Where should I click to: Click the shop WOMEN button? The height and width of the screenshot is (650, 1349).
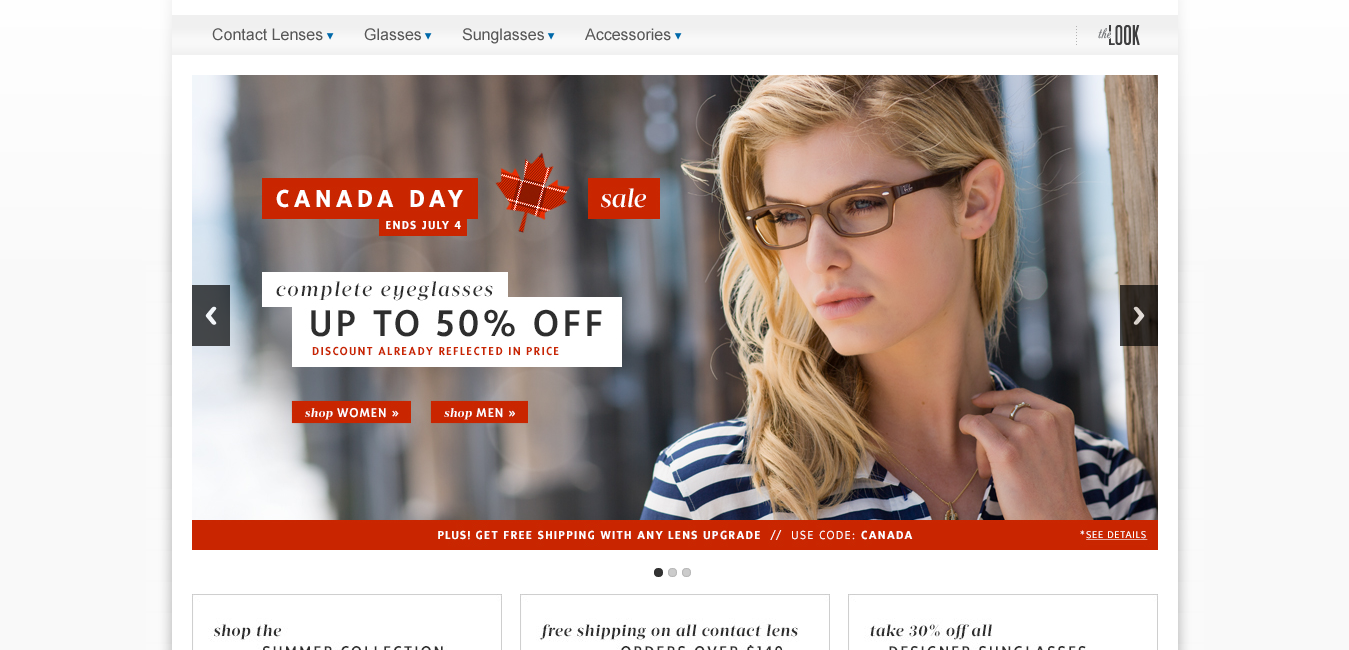tap(351, 412)
